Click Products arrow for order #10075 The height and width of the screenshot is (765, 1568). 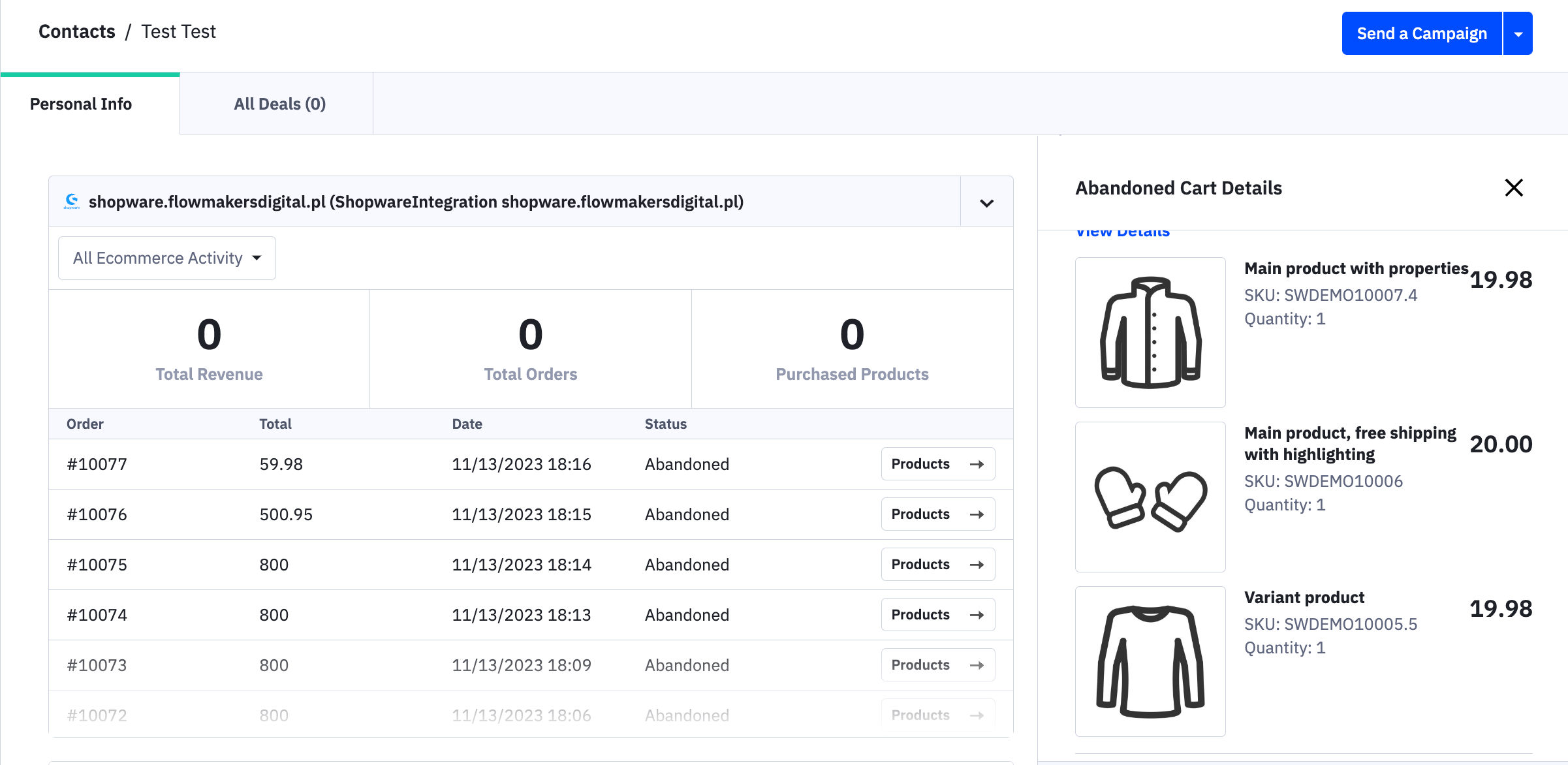click(x=935, y=564)
